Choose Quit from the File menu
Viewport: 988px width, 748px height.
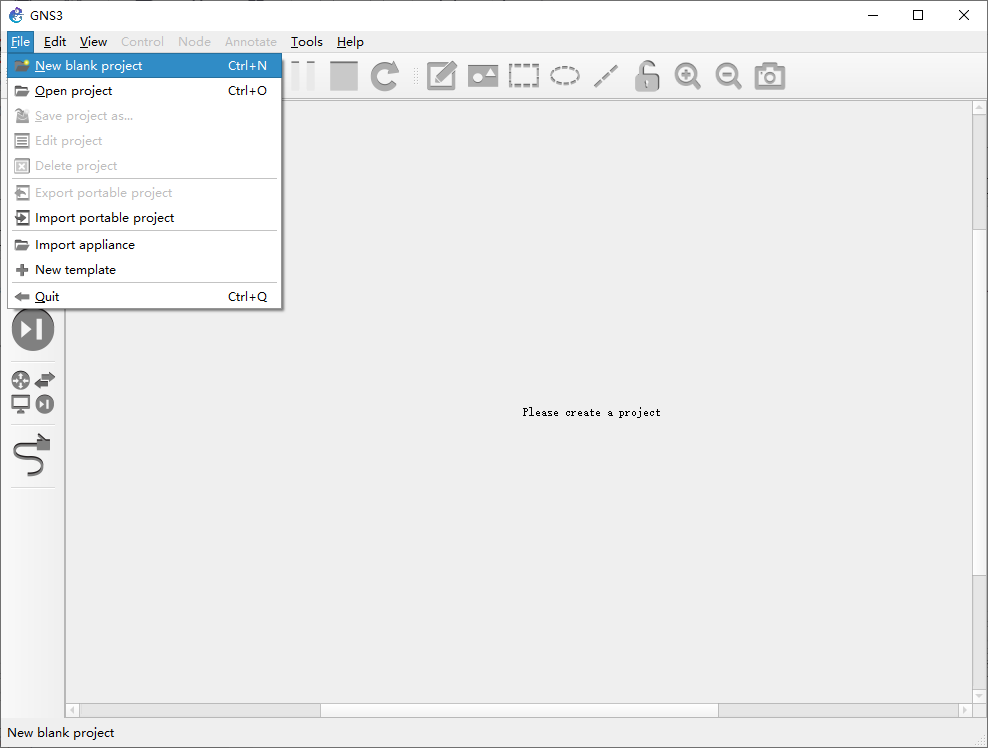144,297
